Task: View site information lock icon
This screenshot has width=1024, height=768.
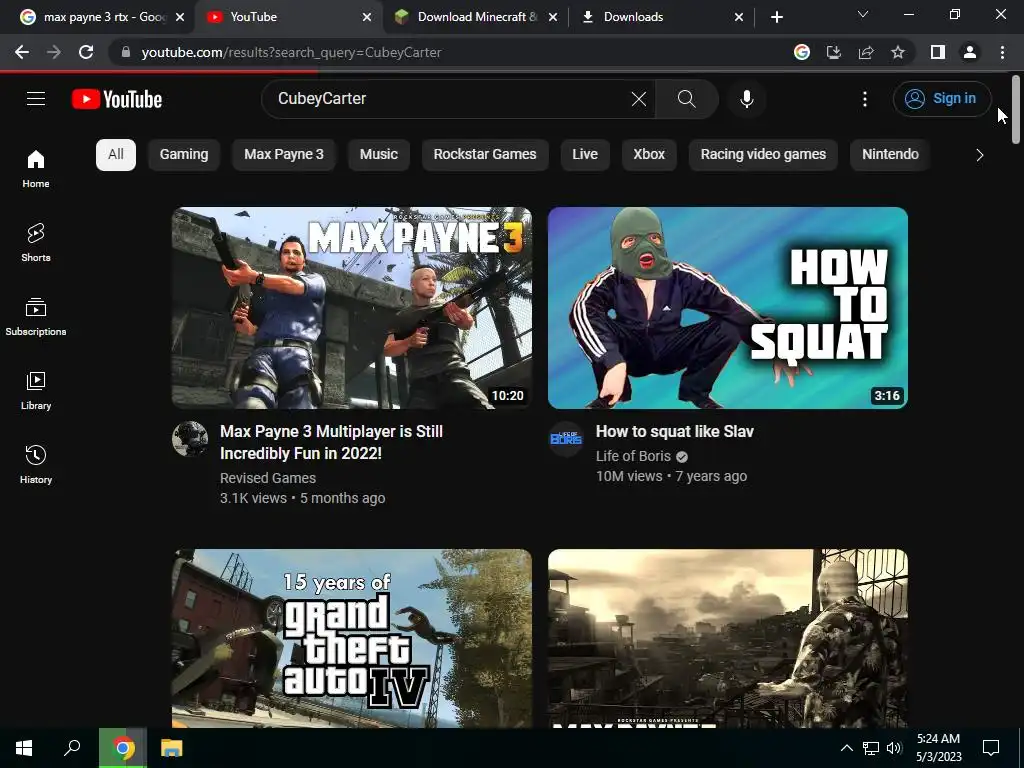Action: tap(126, 52)
